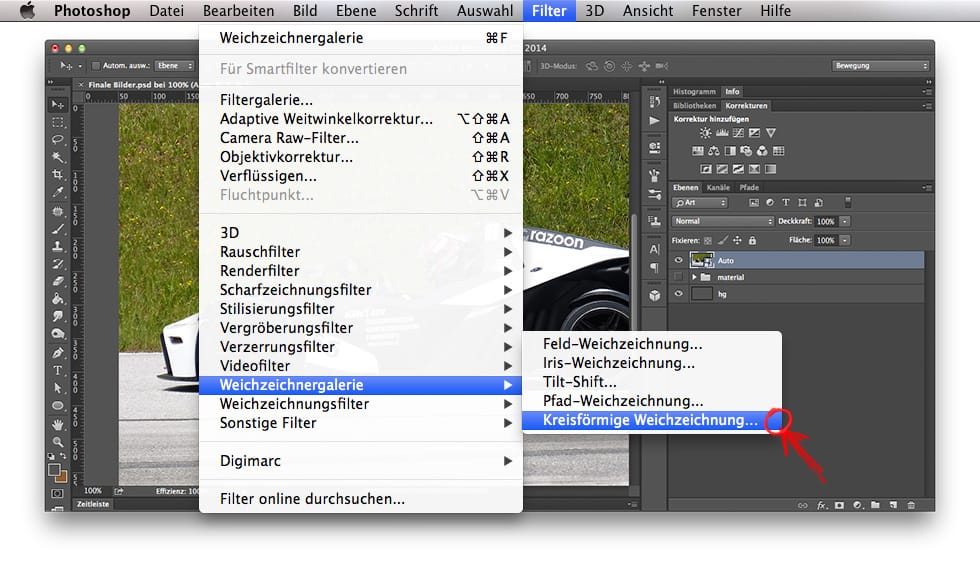
Task: Switch to the Pfade tab
Action: (749, 188)
